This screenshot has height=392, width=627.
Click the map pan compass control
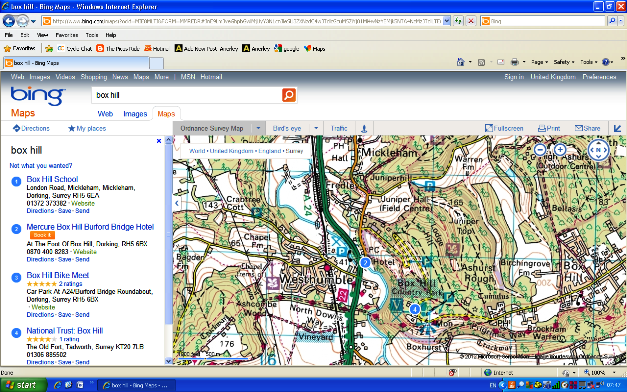coord(598,150)
